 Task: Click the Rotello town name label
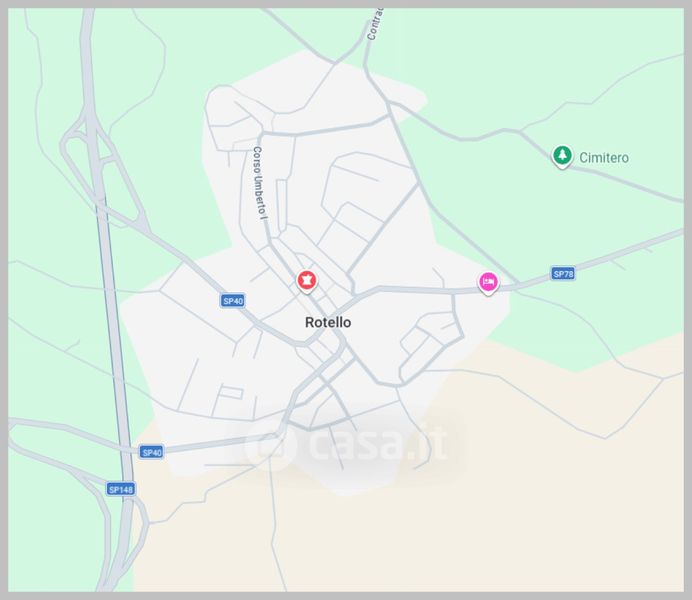tap(328, 322)
